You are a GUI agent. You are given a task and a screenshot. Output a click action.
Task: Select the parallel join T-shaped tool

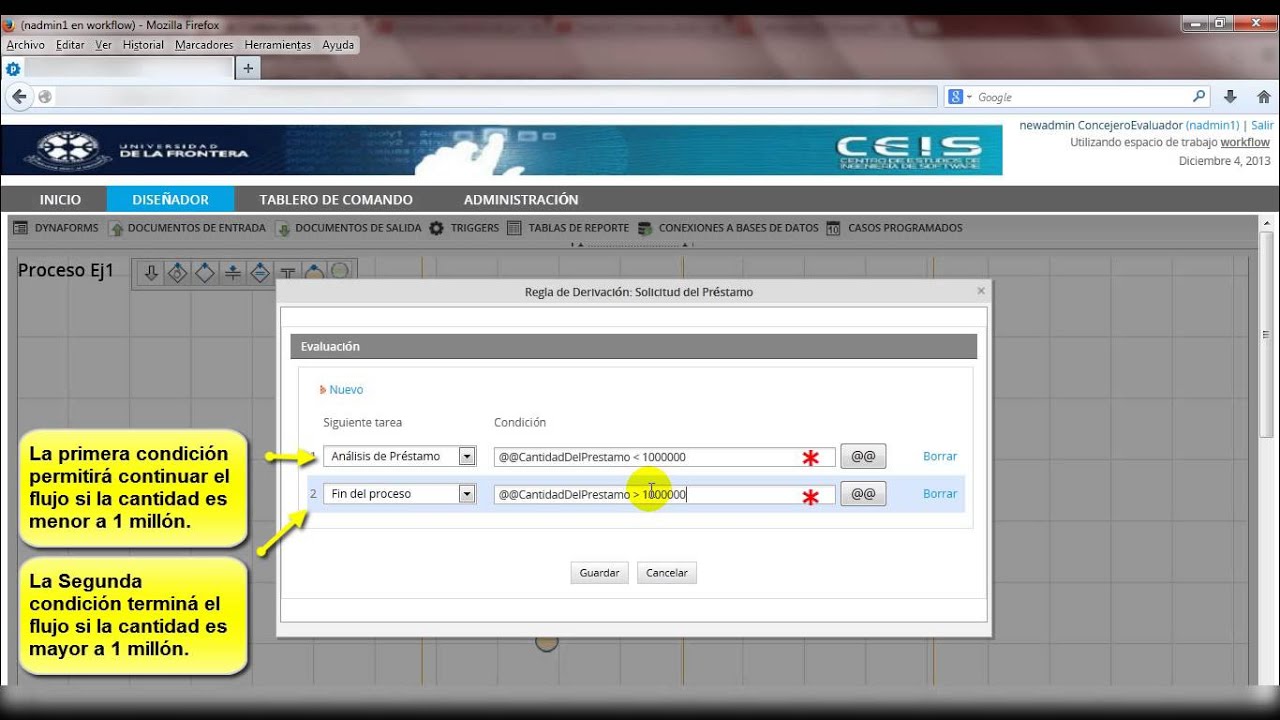coord(287,272)
